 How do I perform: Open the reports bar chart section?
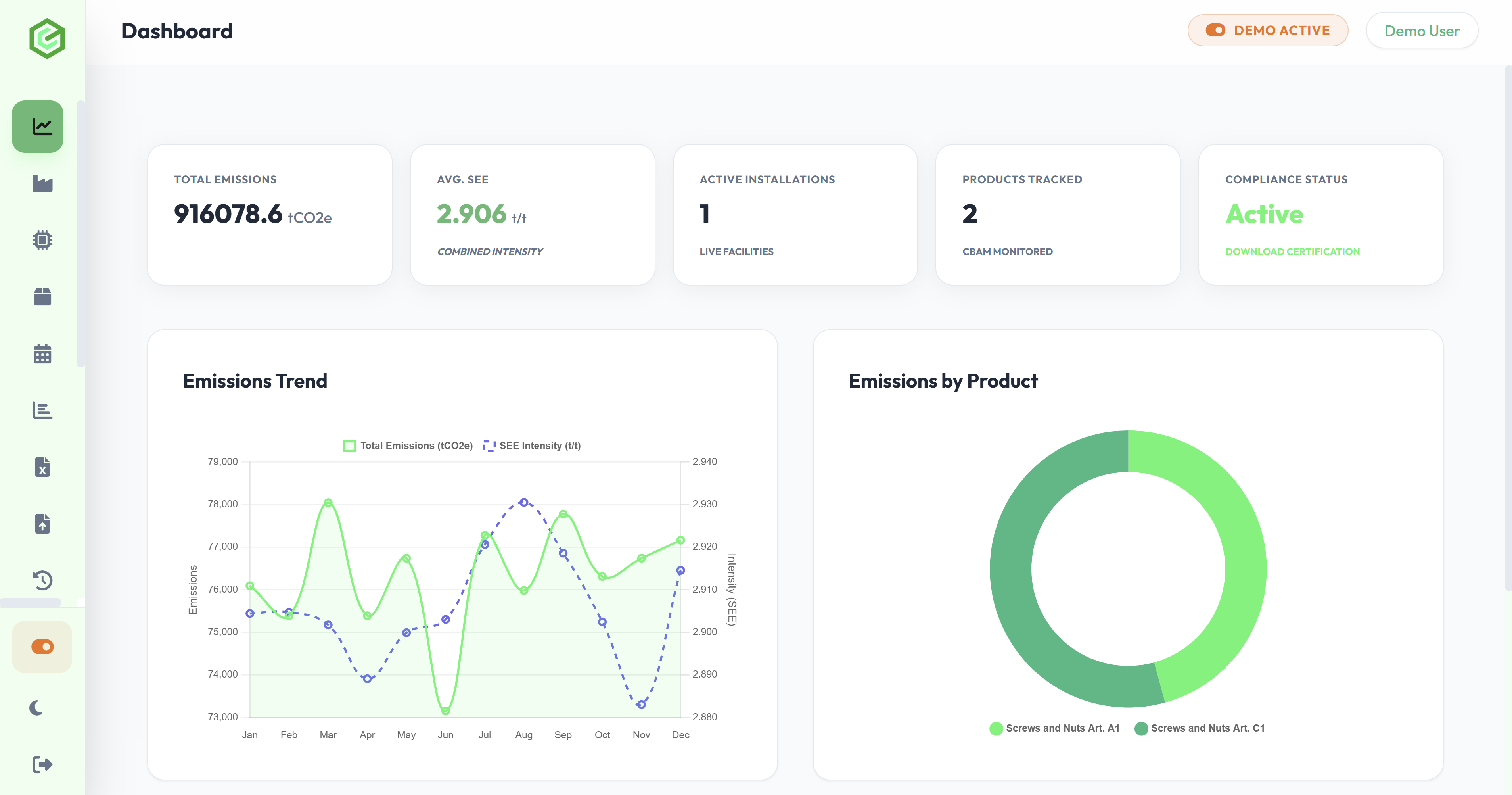[44, 411]
